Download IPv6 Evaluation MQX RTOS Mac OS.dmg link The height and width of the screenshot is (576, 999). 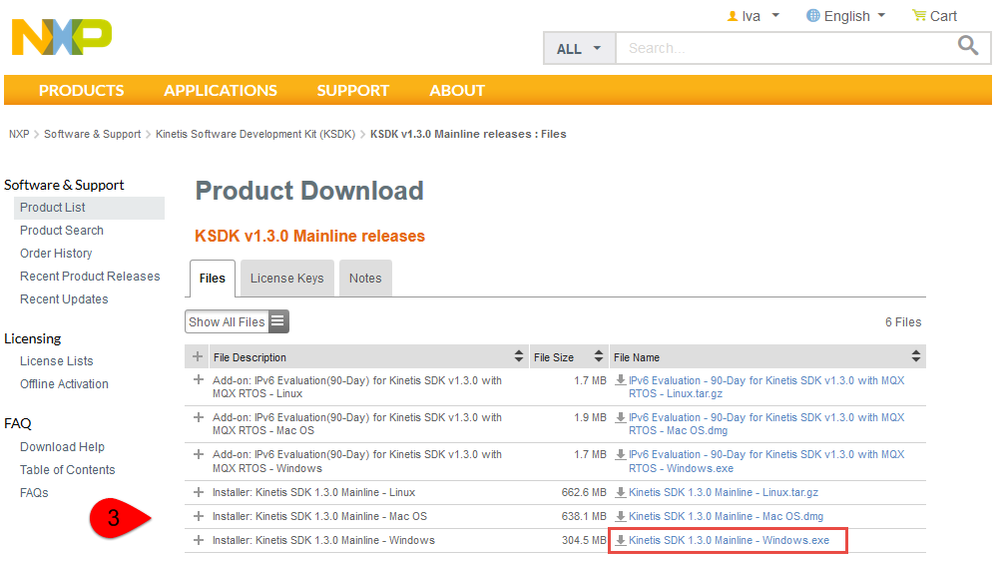pos(766,424)
